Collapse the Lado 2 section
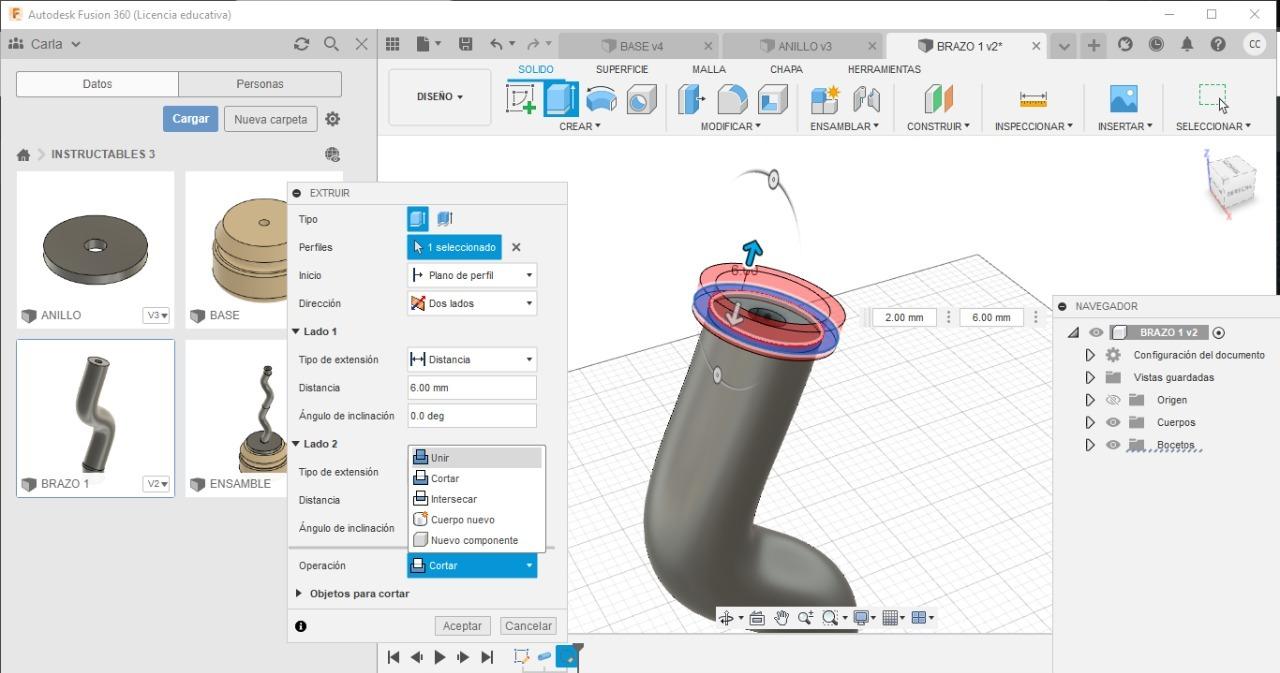 [296, 443]
